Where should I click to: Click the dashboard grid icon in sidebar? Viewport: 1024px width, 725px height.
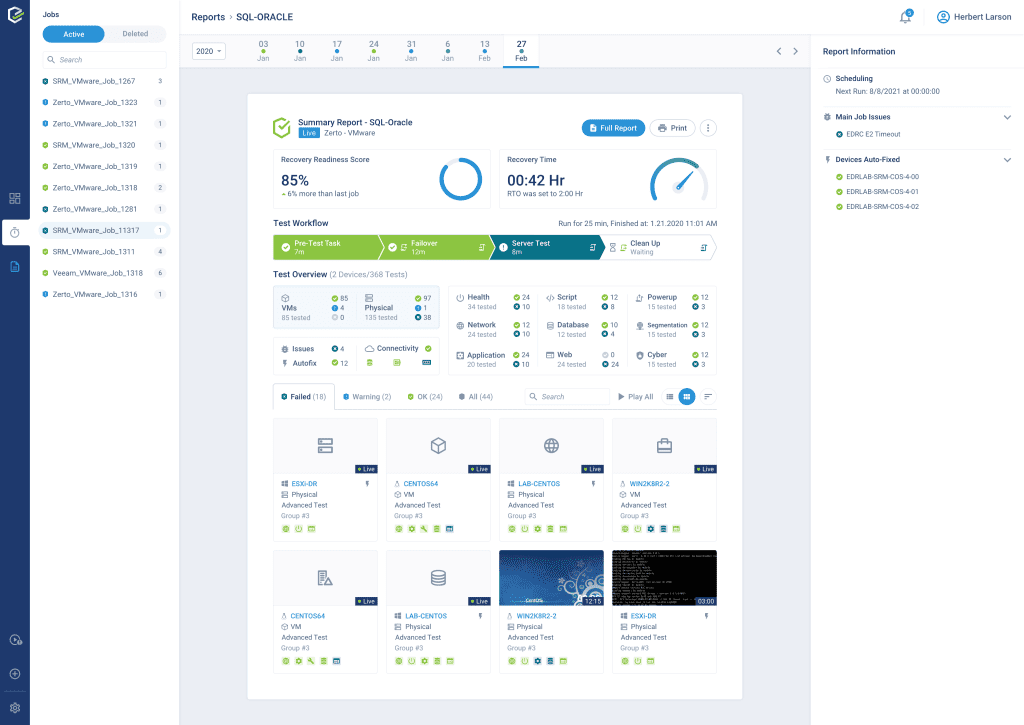tap(15, 199)
